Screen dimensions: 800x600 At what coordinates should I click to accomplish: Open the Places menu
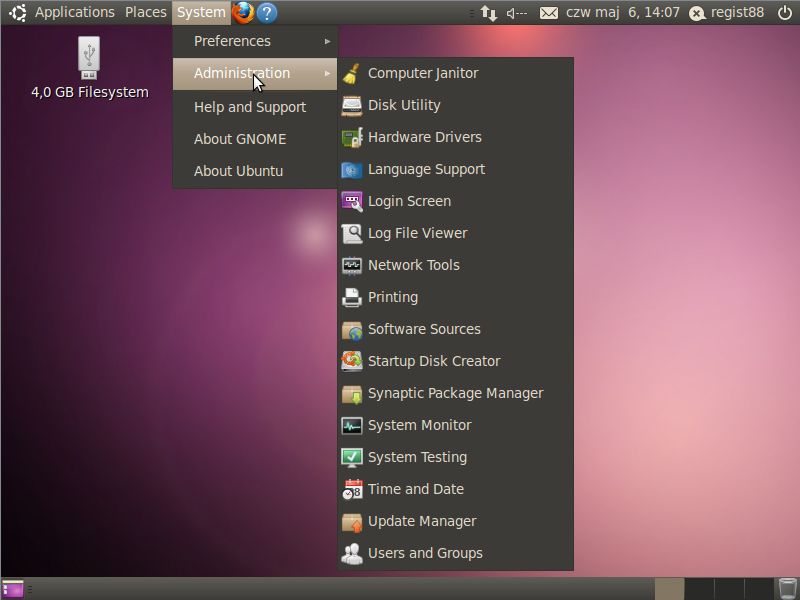tap(145, 12)
